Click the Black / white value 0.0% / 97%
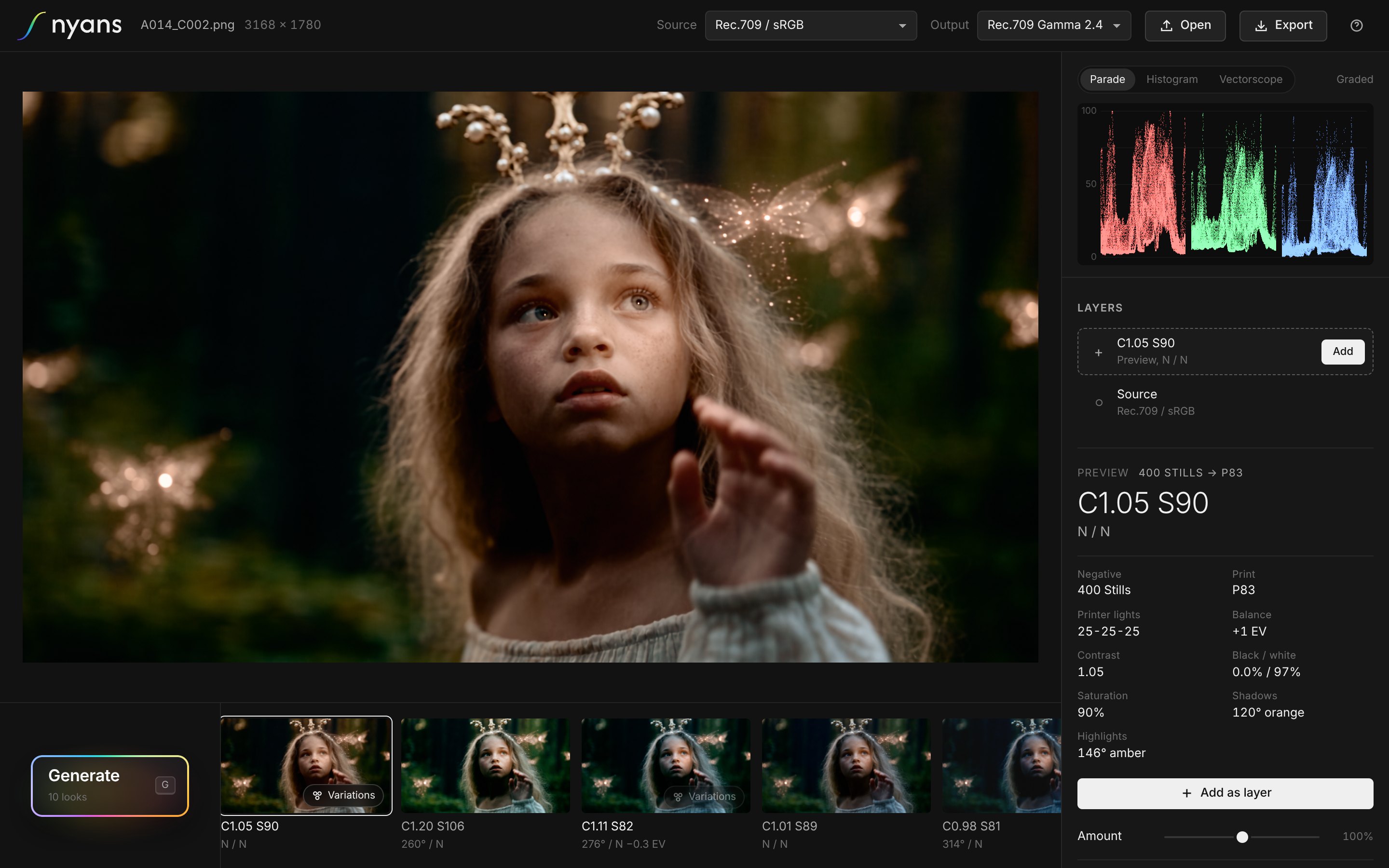Screen dimensions: 1389x868 click(x=1266, y=672)
